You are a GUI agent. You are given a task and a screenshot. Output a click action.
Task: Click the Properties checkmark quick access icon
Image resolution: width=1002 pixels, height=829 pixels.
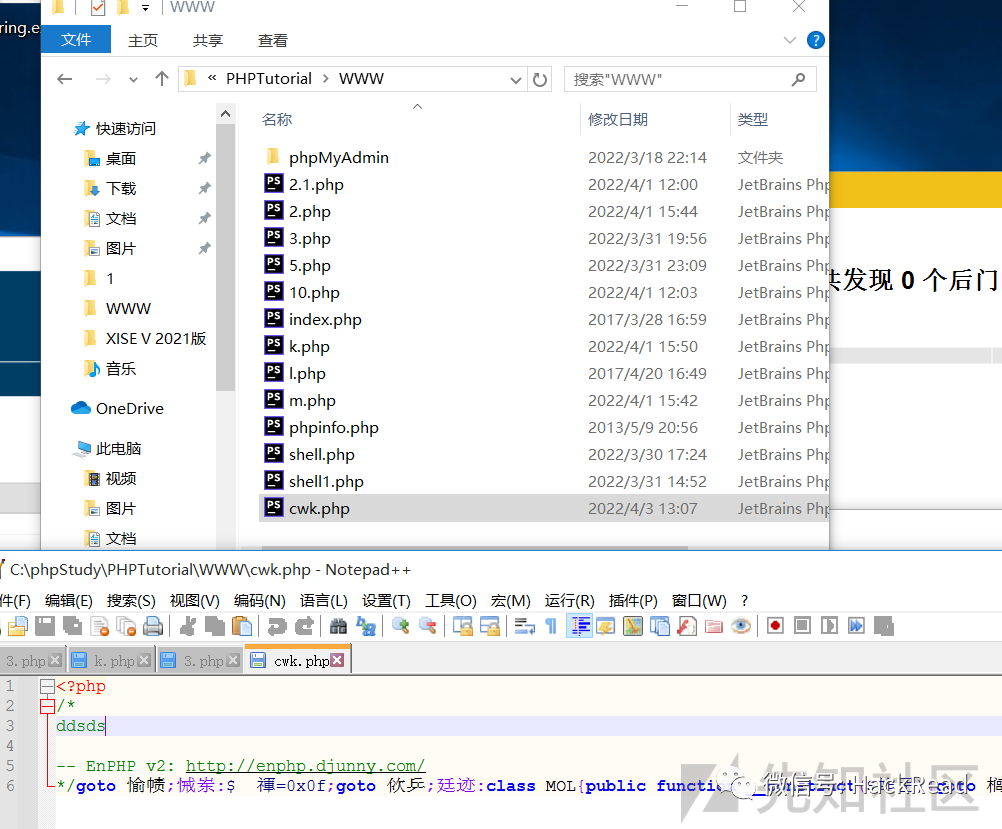click(97, 8)
